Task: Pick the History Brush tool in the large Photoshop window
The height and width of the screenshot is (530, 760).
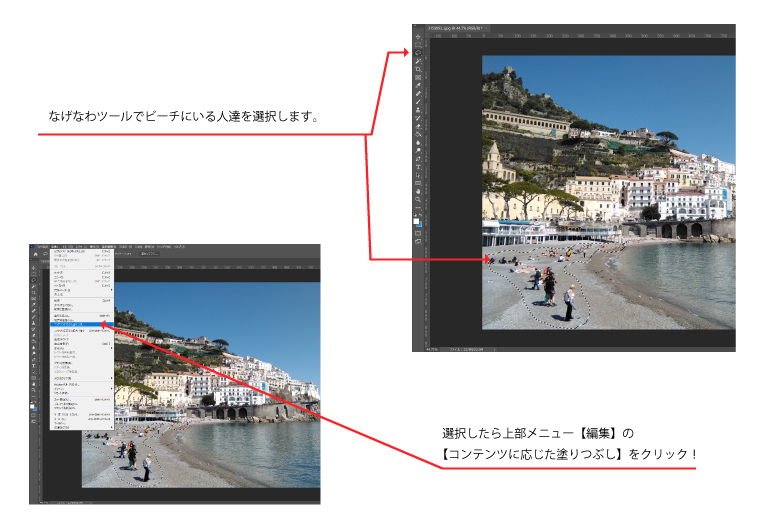Action: pos(418,118)
